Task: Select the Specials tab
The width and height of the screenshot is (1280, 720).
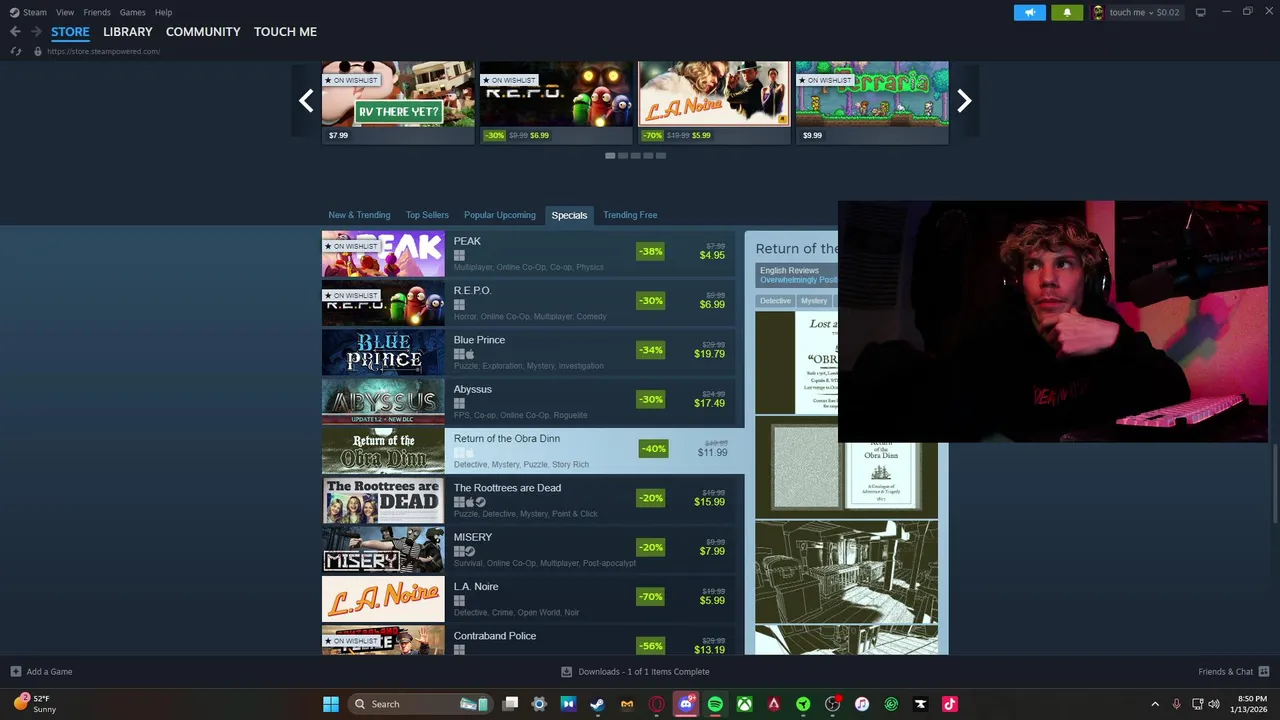Action: [x=569, y=215]
